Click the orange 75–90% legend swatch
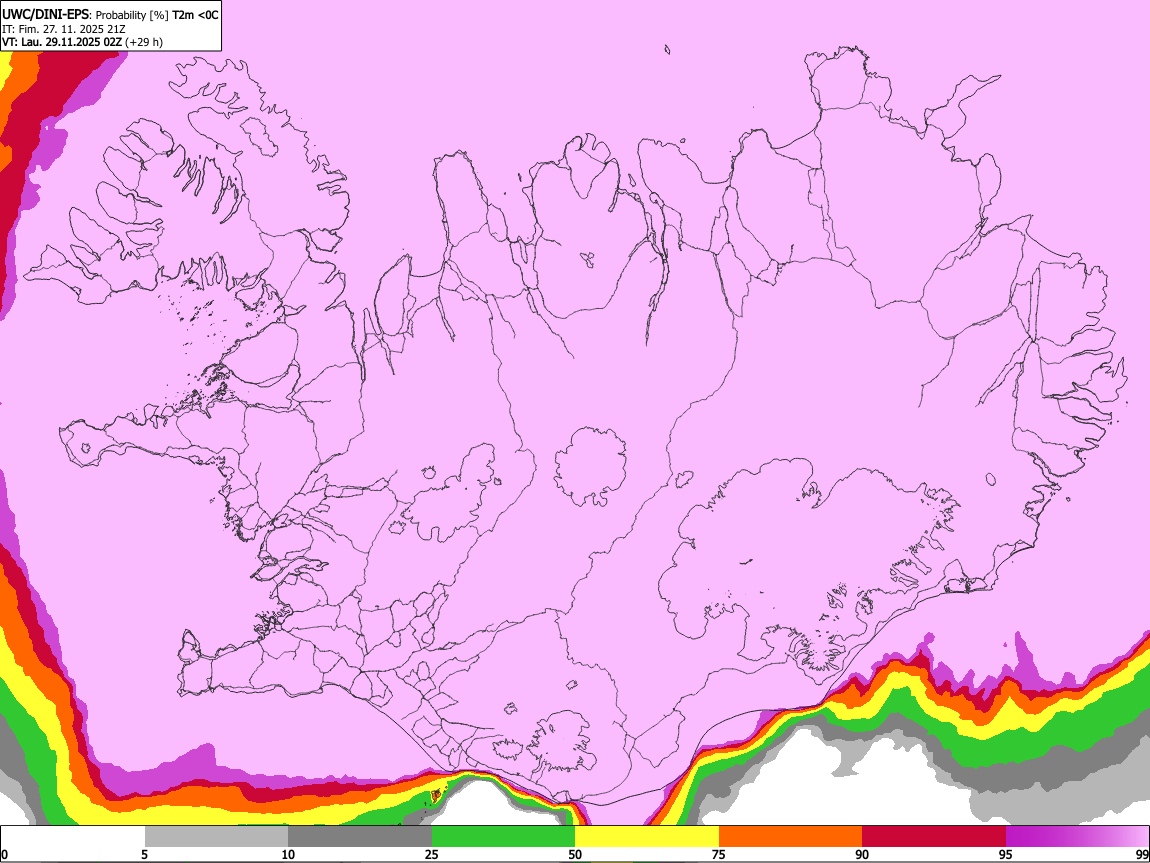 tap(790, 837)
